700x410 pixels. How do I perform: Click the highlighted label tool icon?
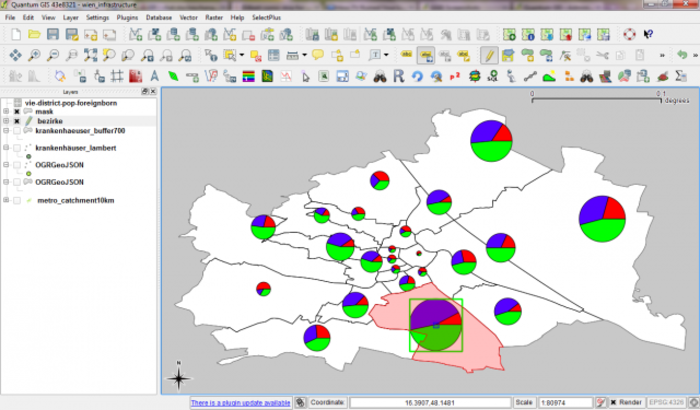(x=425, y=55)
